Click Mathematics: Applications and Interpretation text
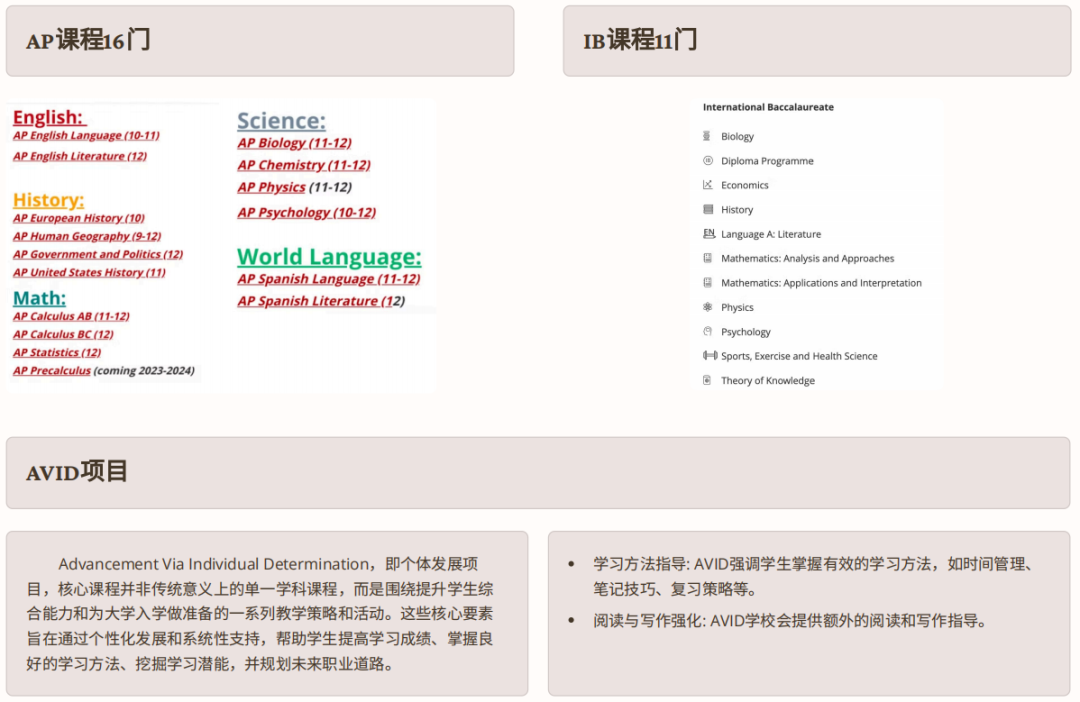The width and height of the screenshot is (1080, 702). (821, 283)
